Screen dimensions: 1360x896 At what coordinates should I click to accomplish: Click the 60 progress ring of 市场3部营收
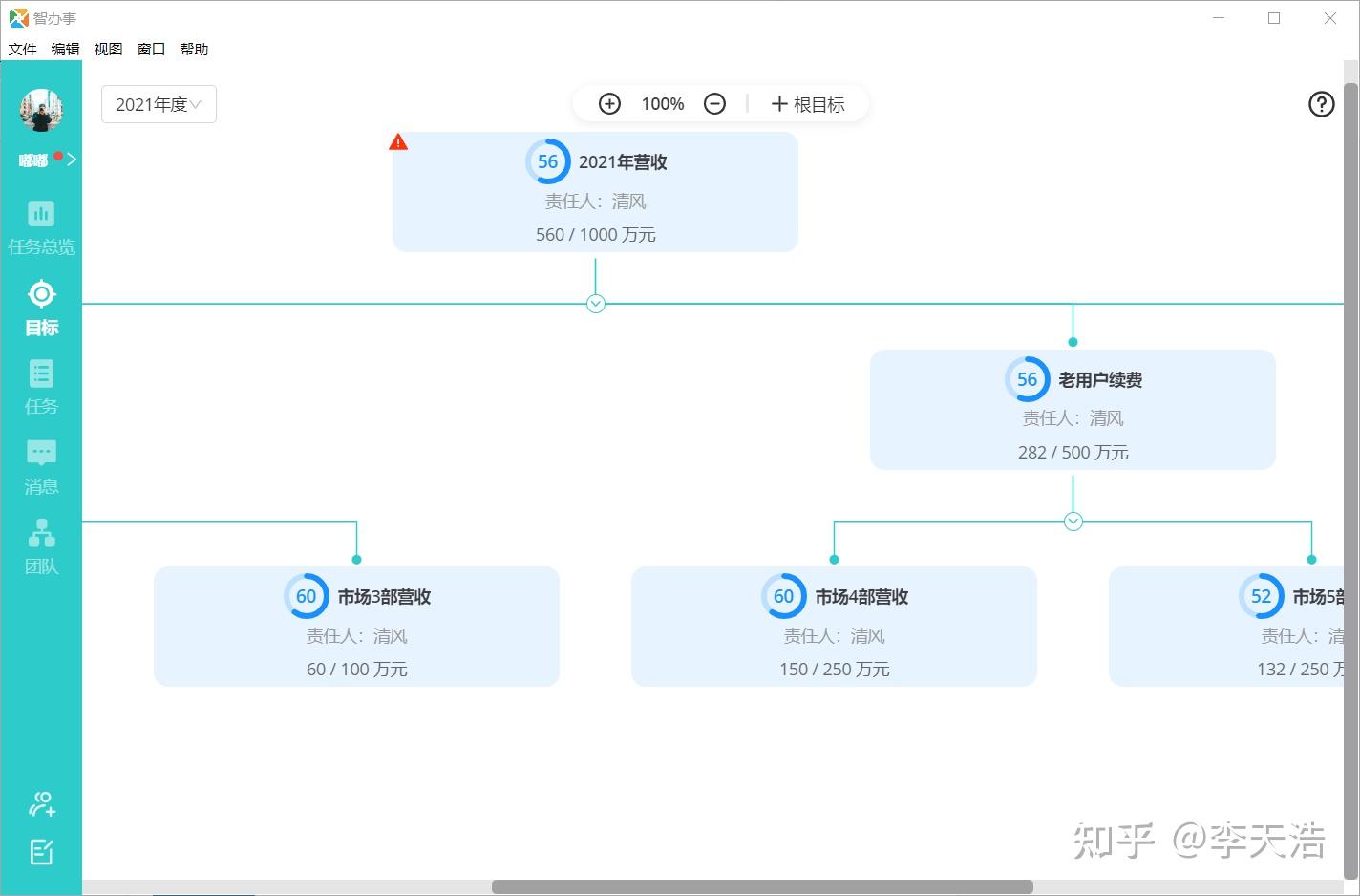pyautogui.click(x=306, y=596)
